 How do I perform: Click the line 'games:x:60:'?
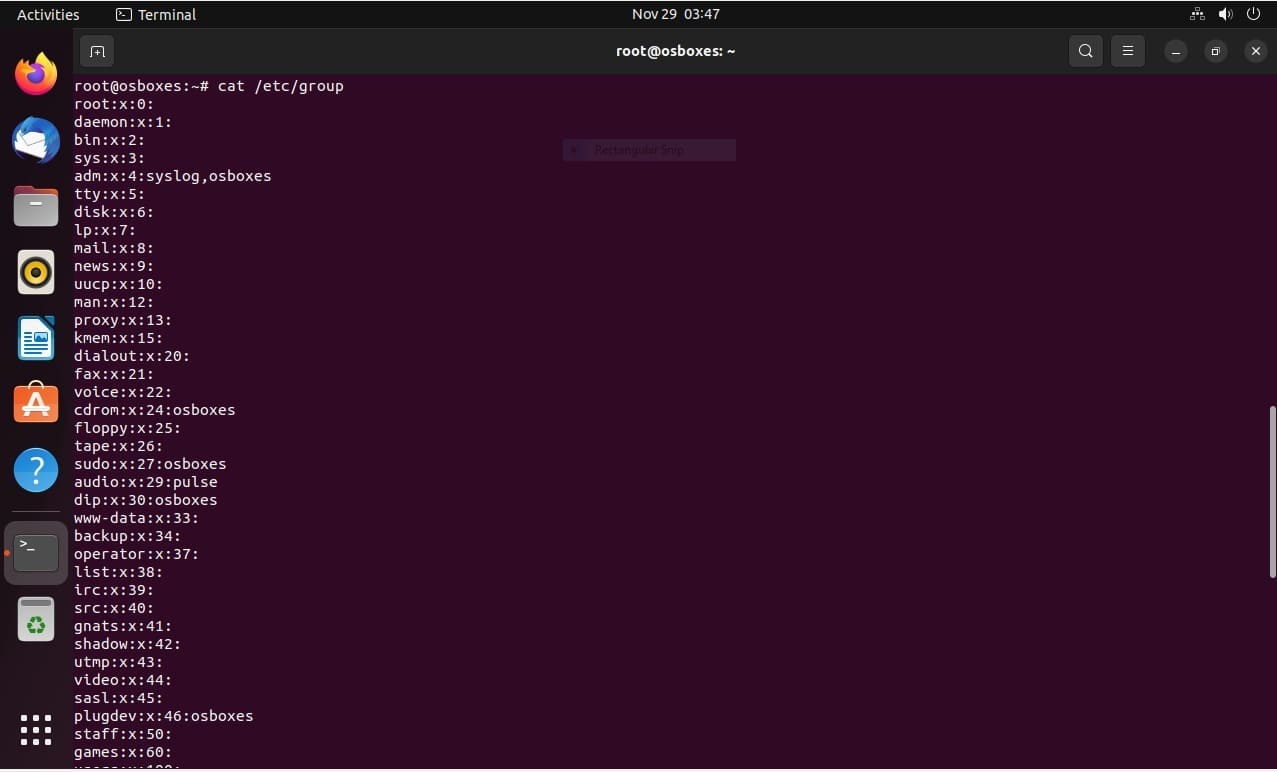pyautogui.click(x=123, y=752)
